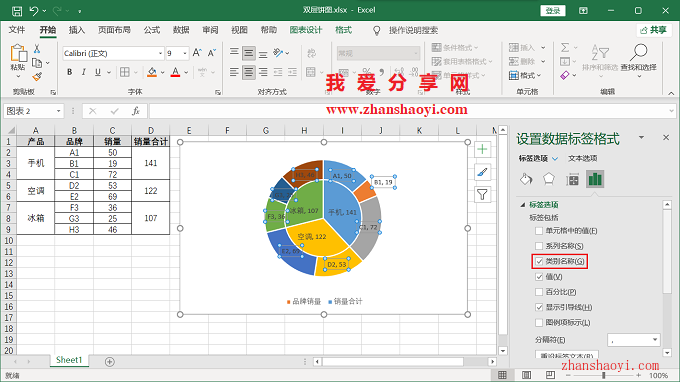Open Effects pentagon tab in pane

point(549,179)
